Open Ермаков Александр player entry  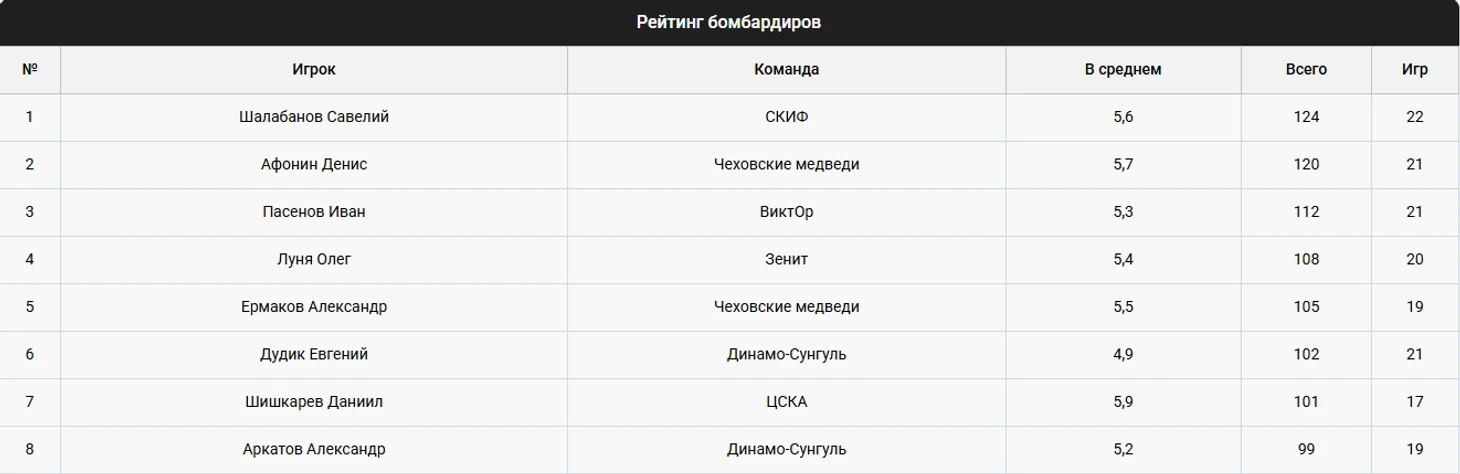click(x=314, y=307)
